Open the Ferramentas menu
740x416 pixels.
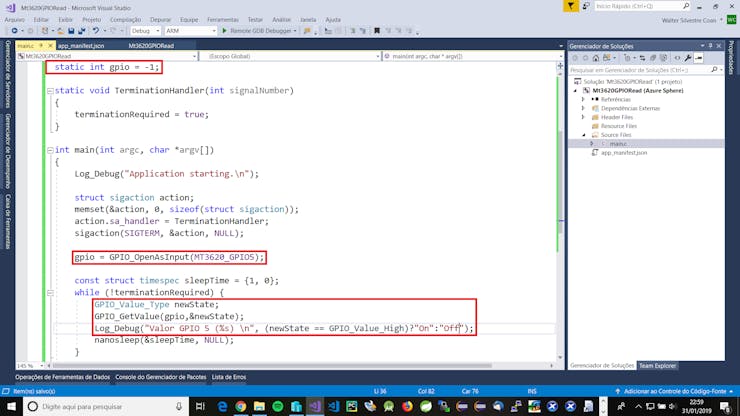coord(223,20)
